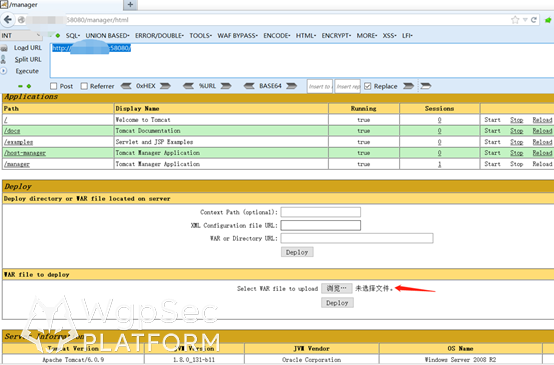The width and height of the screenshot is (554, 365).
Task: Open a new browser tab with plus
Action: tap(130, 5)
